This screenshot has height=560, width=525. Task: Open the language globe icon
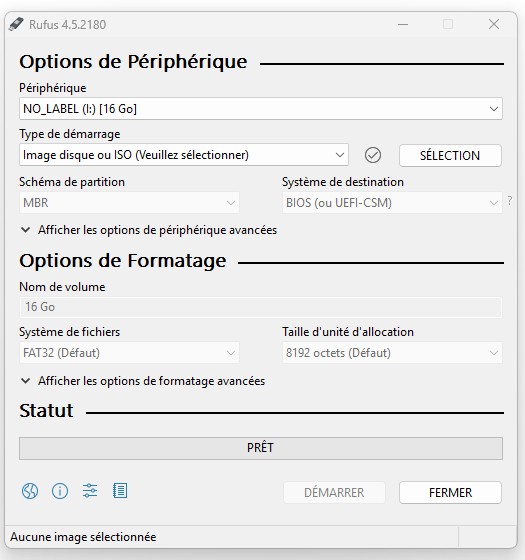[30, 491]
